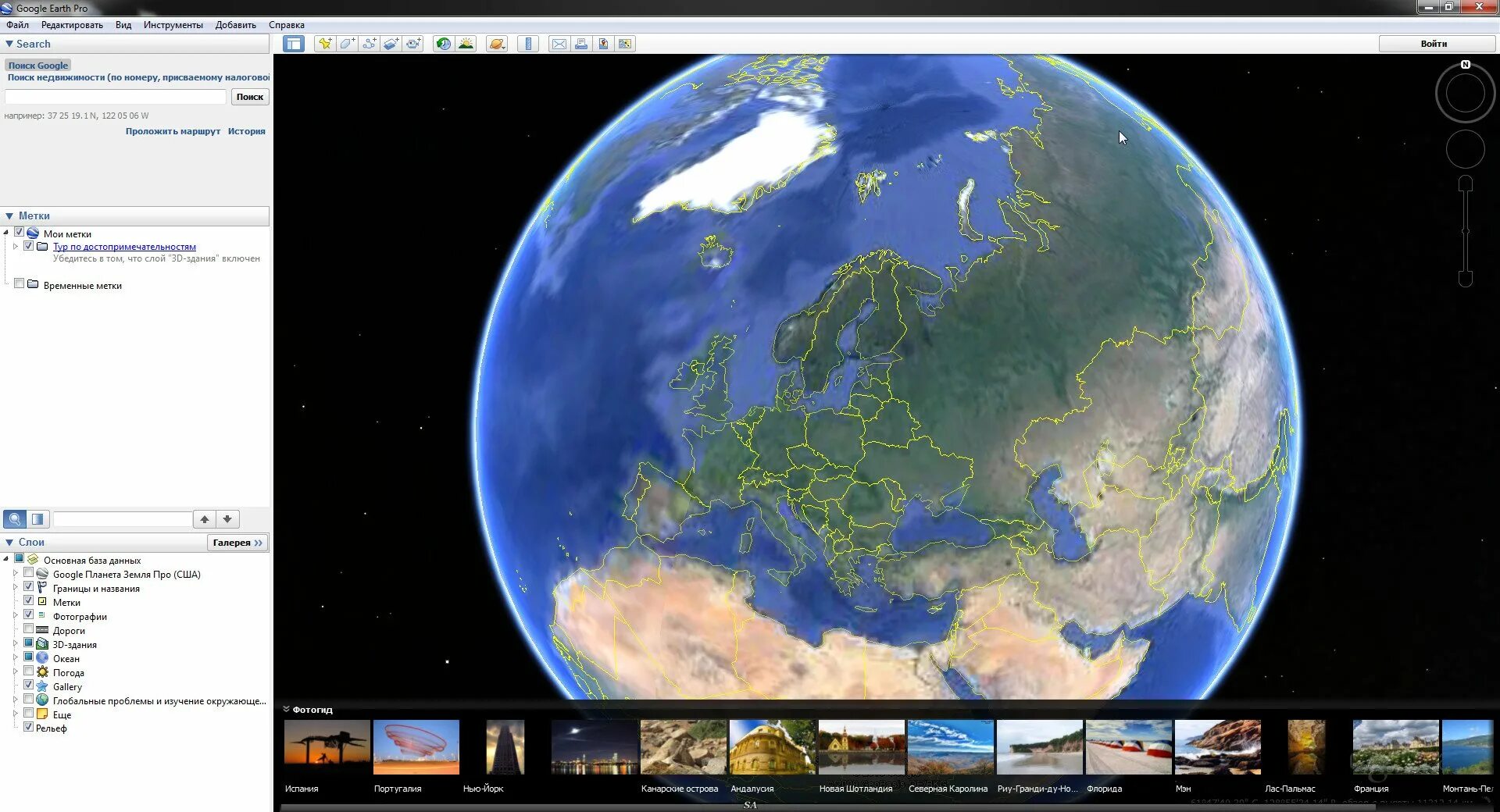1500x812 pixels.
Task: Move the selected placemark down with the arrow
Action: coord(227,519)
